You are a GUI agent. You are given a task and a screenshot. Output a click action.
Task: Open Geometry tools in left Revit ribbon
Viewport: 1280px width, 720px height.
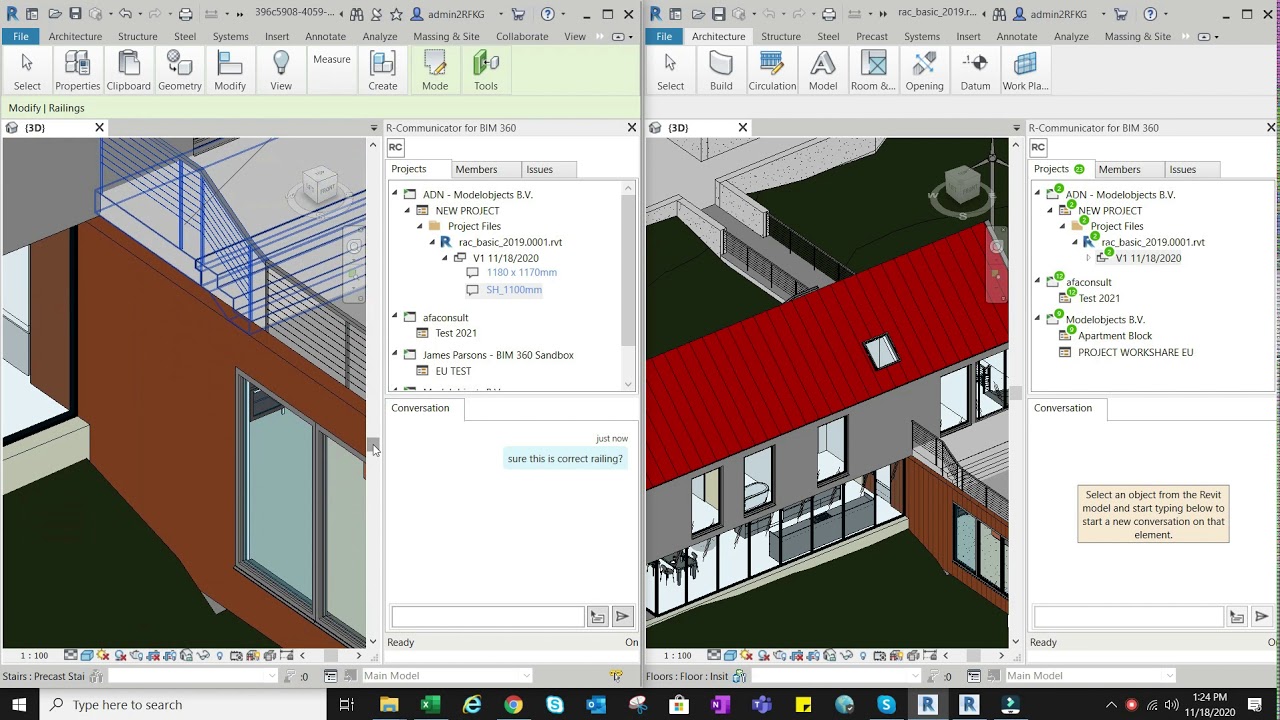tap(180, 71)
